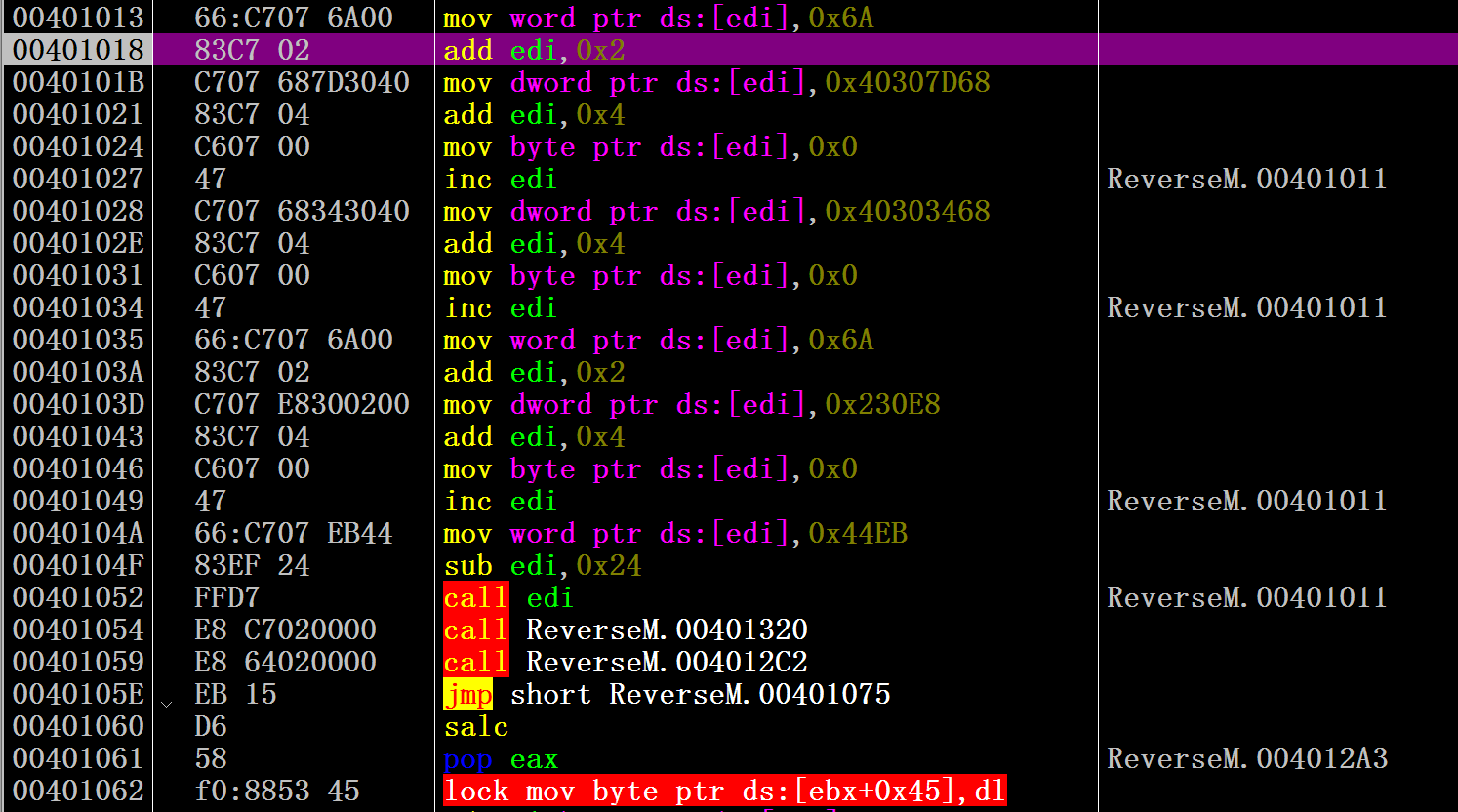Select hex bytes C707 E8300200
1458x812 pixels.
302,404
